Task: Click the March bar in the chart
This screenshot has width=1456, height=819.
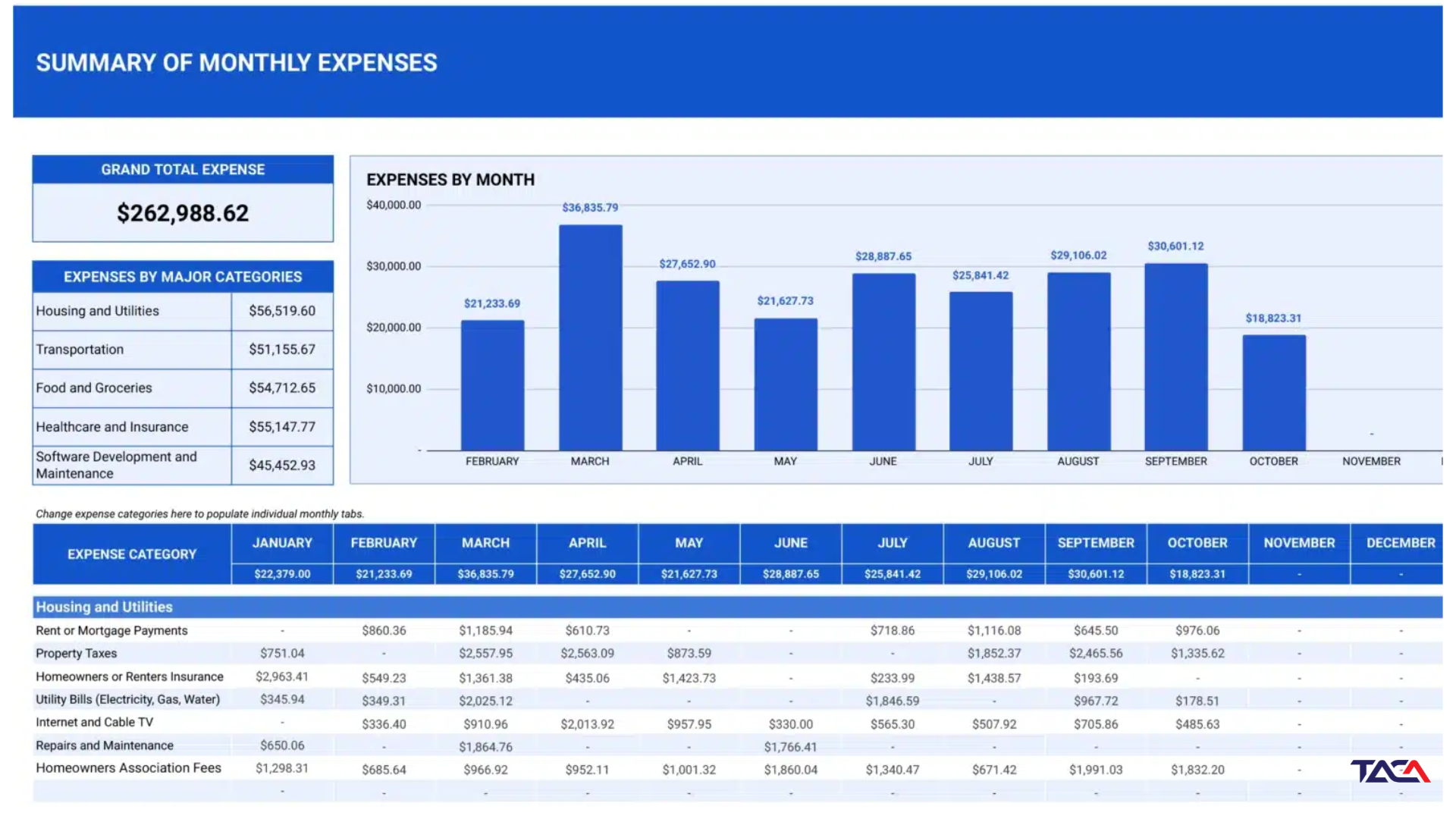Action: (x=590, y=337)
